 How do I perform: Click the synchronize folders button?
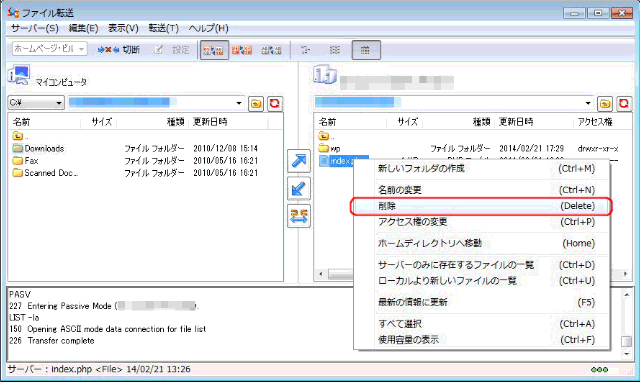click(299, 216)
